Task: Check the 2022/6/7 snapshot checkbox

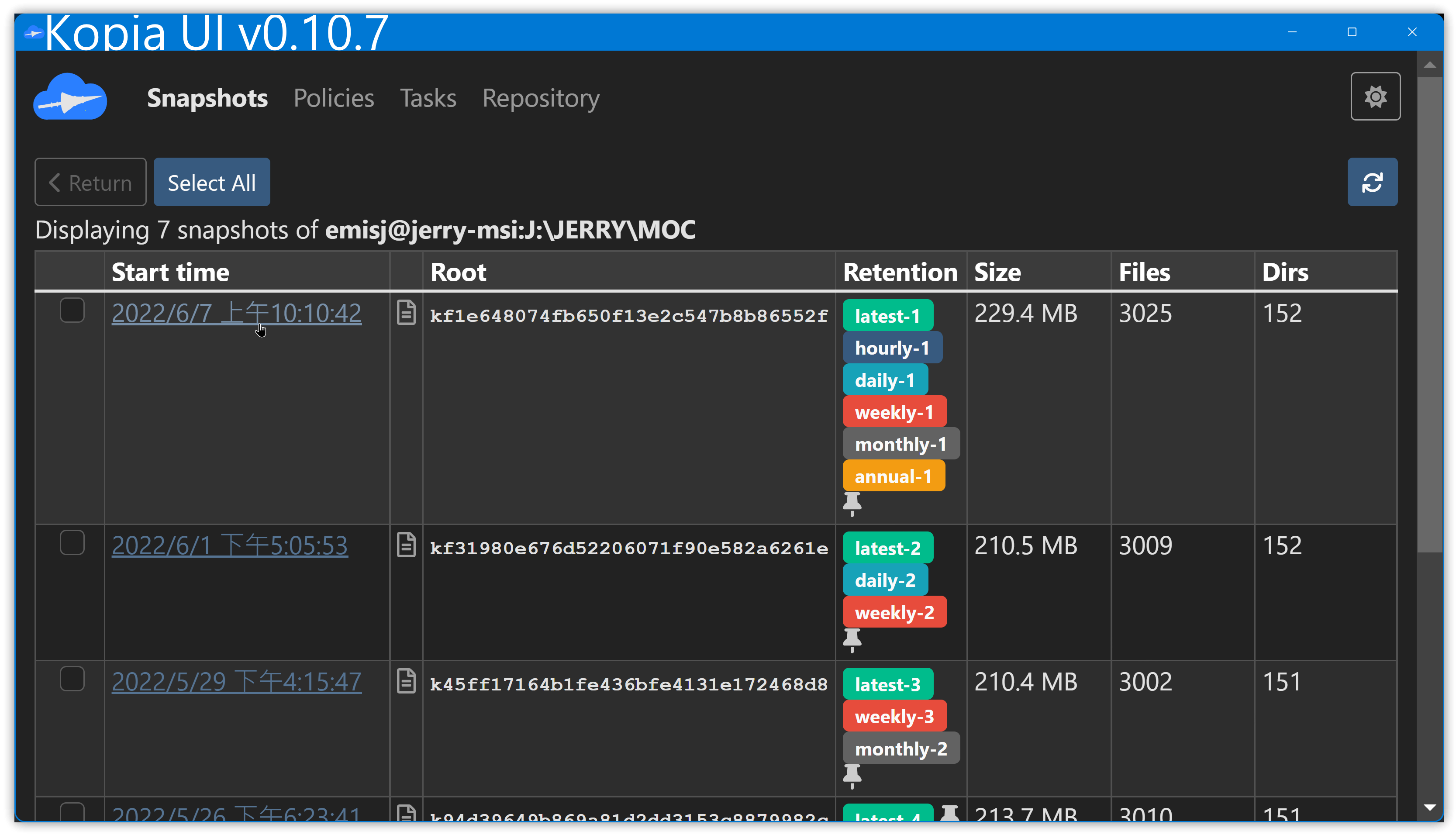Action: 72,311
